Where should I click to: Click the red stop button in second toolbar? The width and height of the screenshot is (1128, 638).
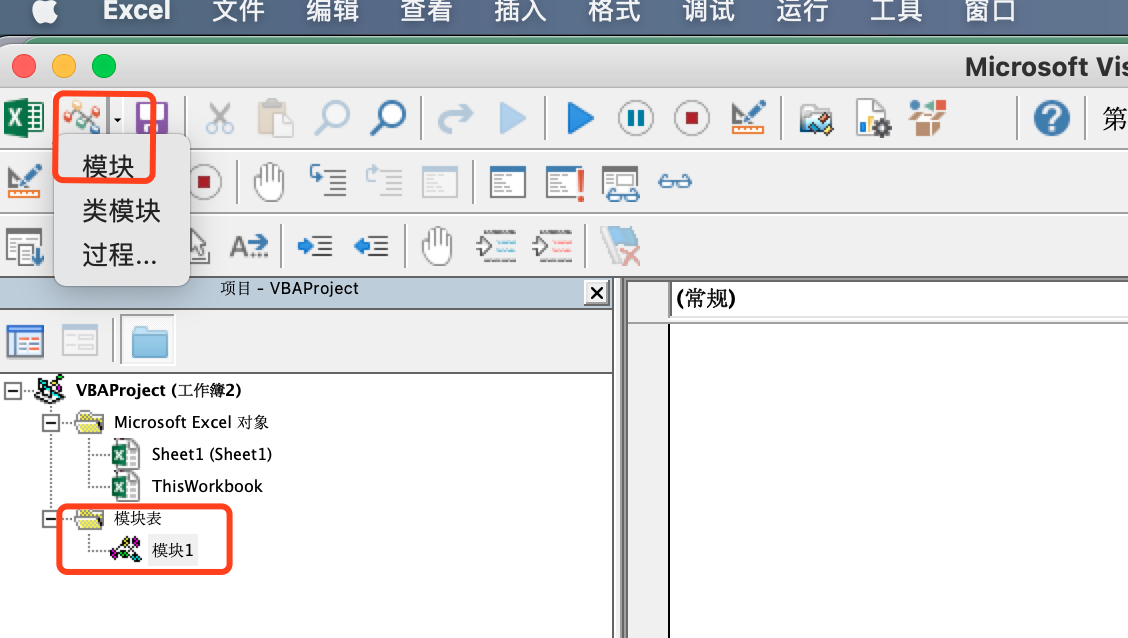[204, 182]
